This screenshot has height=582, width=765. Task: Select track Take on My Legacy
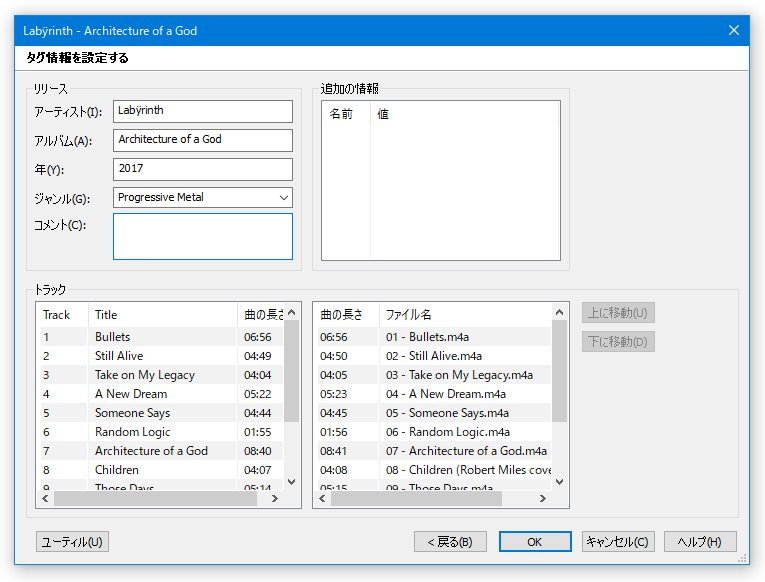(x=161, y=375)
